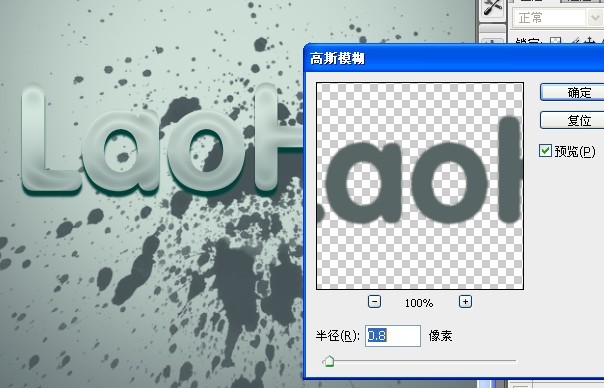The width and height of the screenshot is (604, 388).
Task: Click the minus zoom-out button under preview
Action: pos(374,301)
